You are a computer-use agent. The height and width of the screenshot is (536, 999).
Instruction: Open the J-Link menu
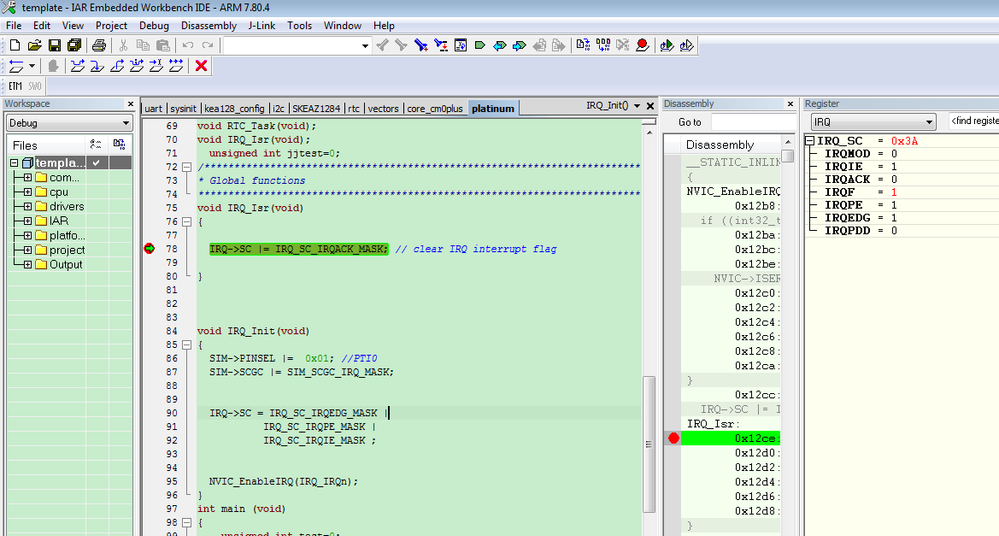(262, 25)
